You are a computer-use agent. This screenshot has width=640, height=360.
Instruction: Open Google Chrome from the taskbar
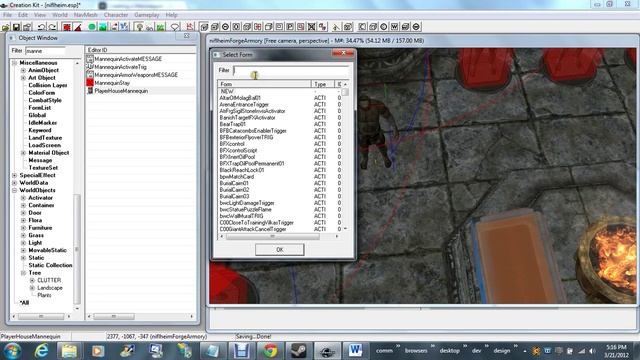tap(270, 351)
